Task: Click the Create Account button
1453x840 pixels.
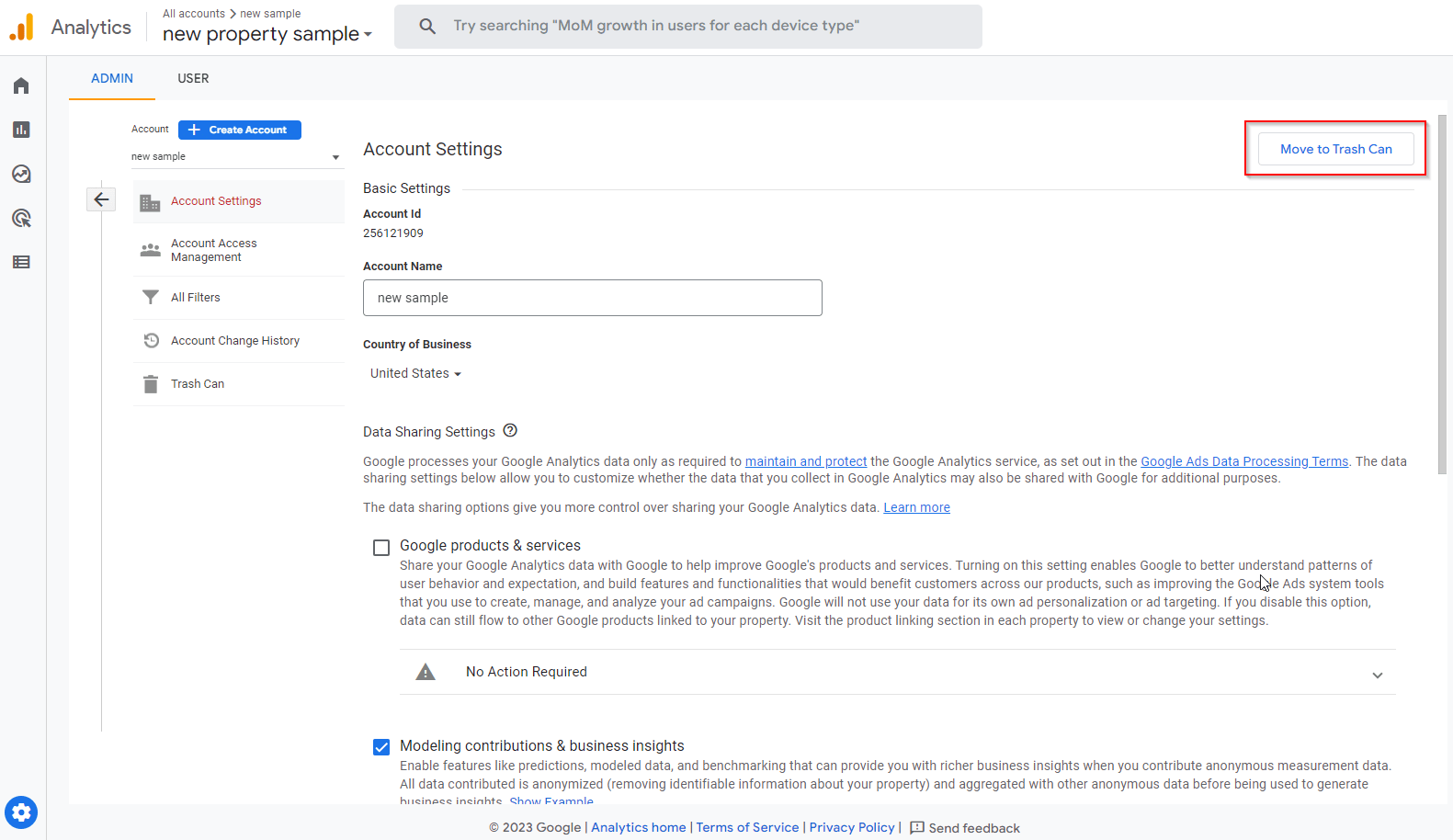Action: (x=239, y=130)
